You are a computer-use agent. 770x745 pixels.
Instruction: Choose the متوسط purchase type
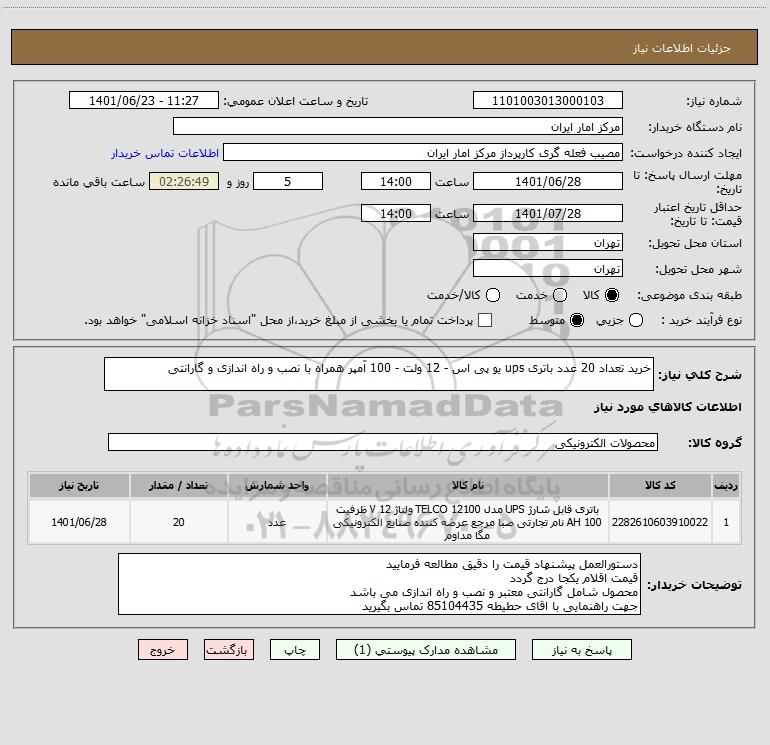click(577, 320)
